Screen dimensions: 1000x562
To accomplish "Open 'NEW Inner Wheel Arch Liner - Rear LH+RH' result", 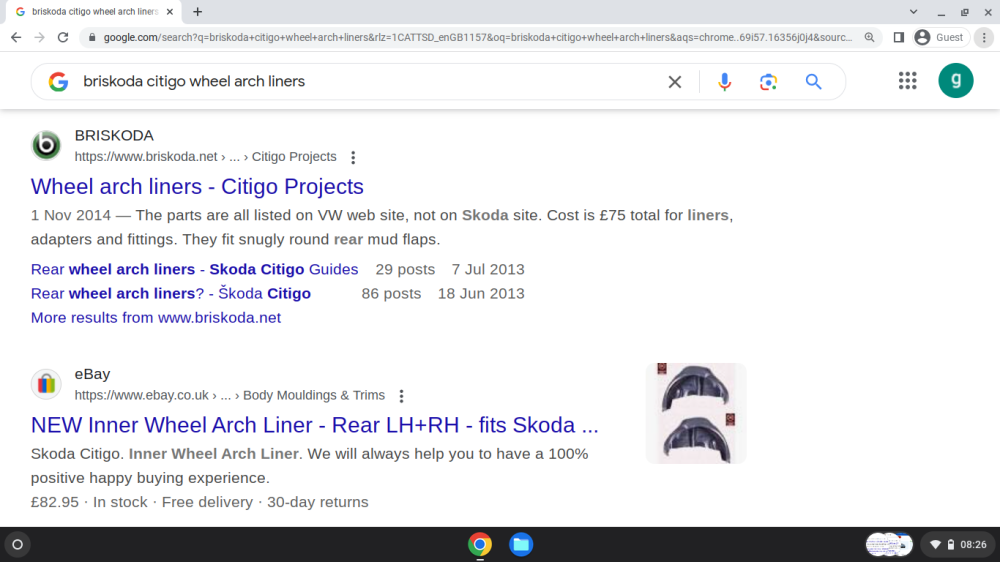I will (x=314, y=425).
